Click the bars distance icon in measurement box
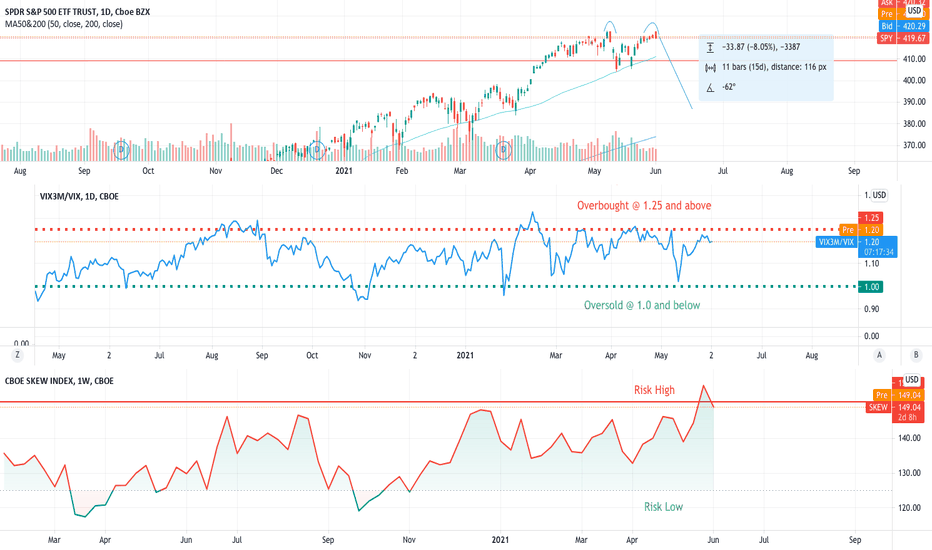This screenshot has height=550, width=932. coord(710,68)
